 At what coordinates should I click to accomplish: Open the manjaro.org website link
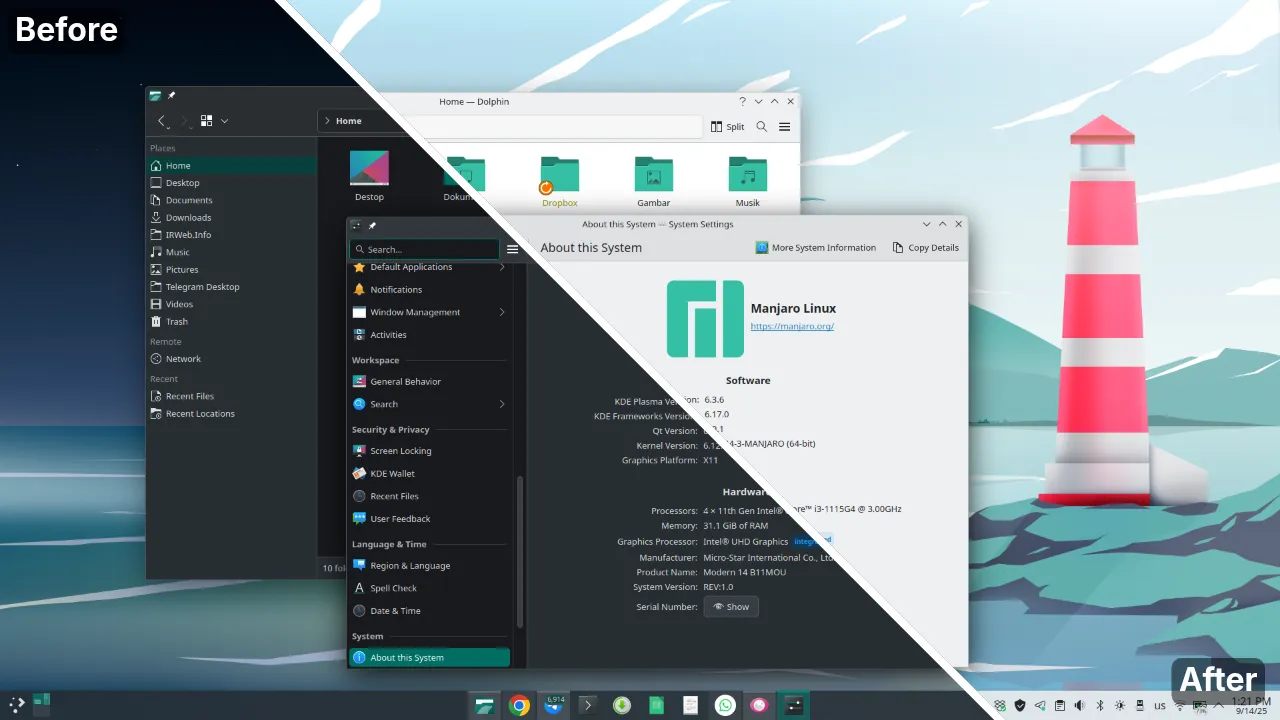792,326
